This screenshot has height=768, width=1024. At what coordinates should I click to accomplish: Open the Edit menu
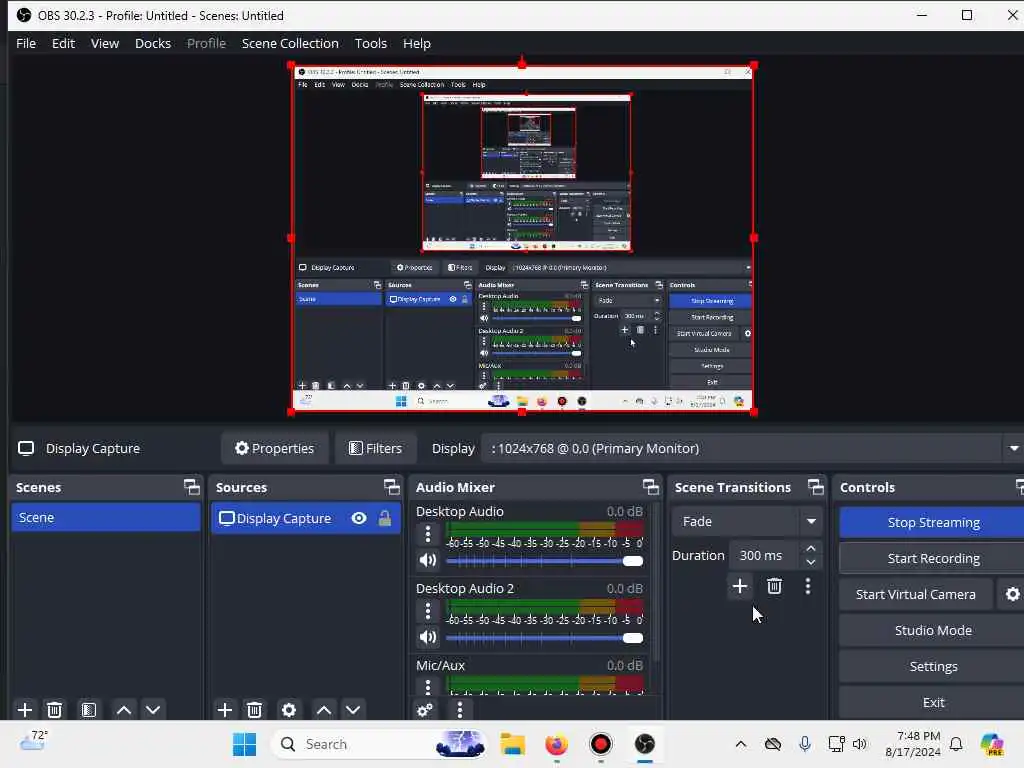pyautogui.click(x=63, y=43)
